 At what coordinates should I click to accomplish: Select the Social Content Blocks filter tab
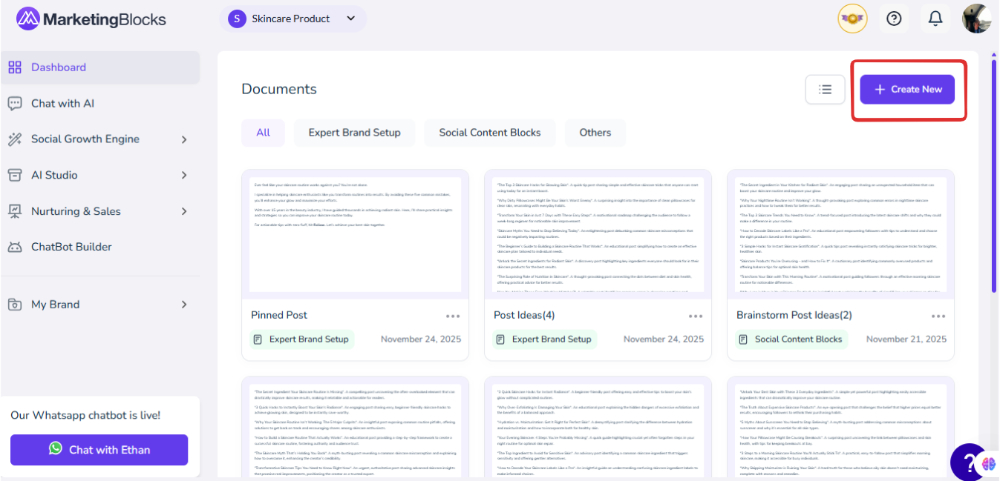[x=489, y=132]
